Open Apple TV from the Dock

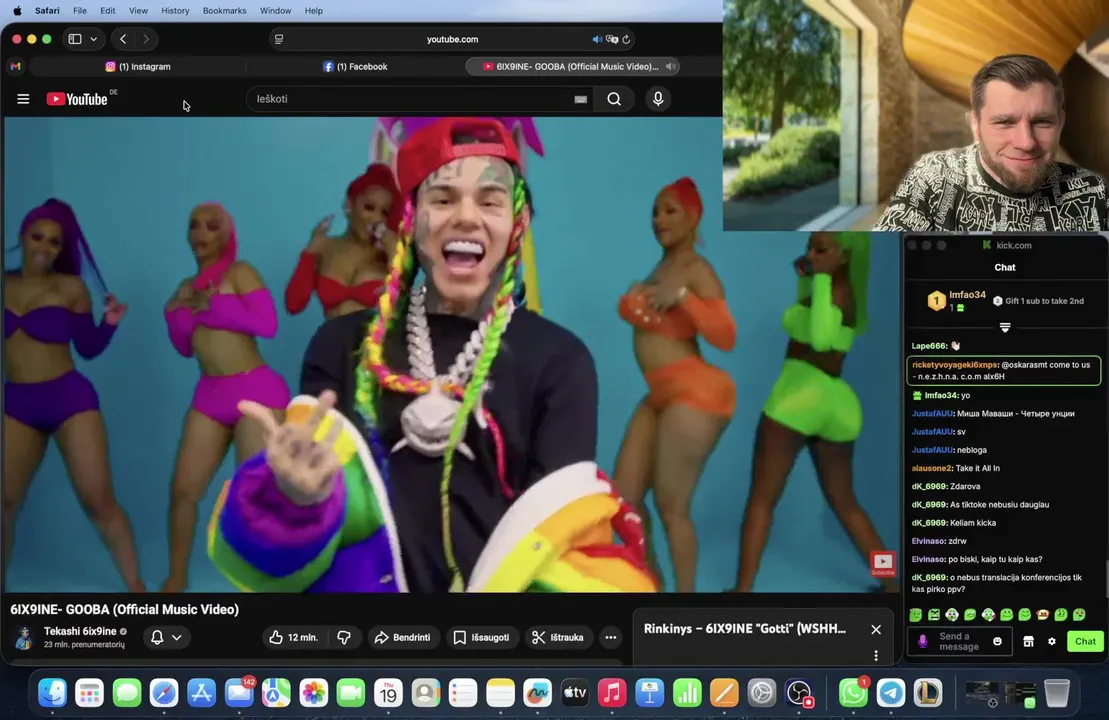tap(575, 693)
